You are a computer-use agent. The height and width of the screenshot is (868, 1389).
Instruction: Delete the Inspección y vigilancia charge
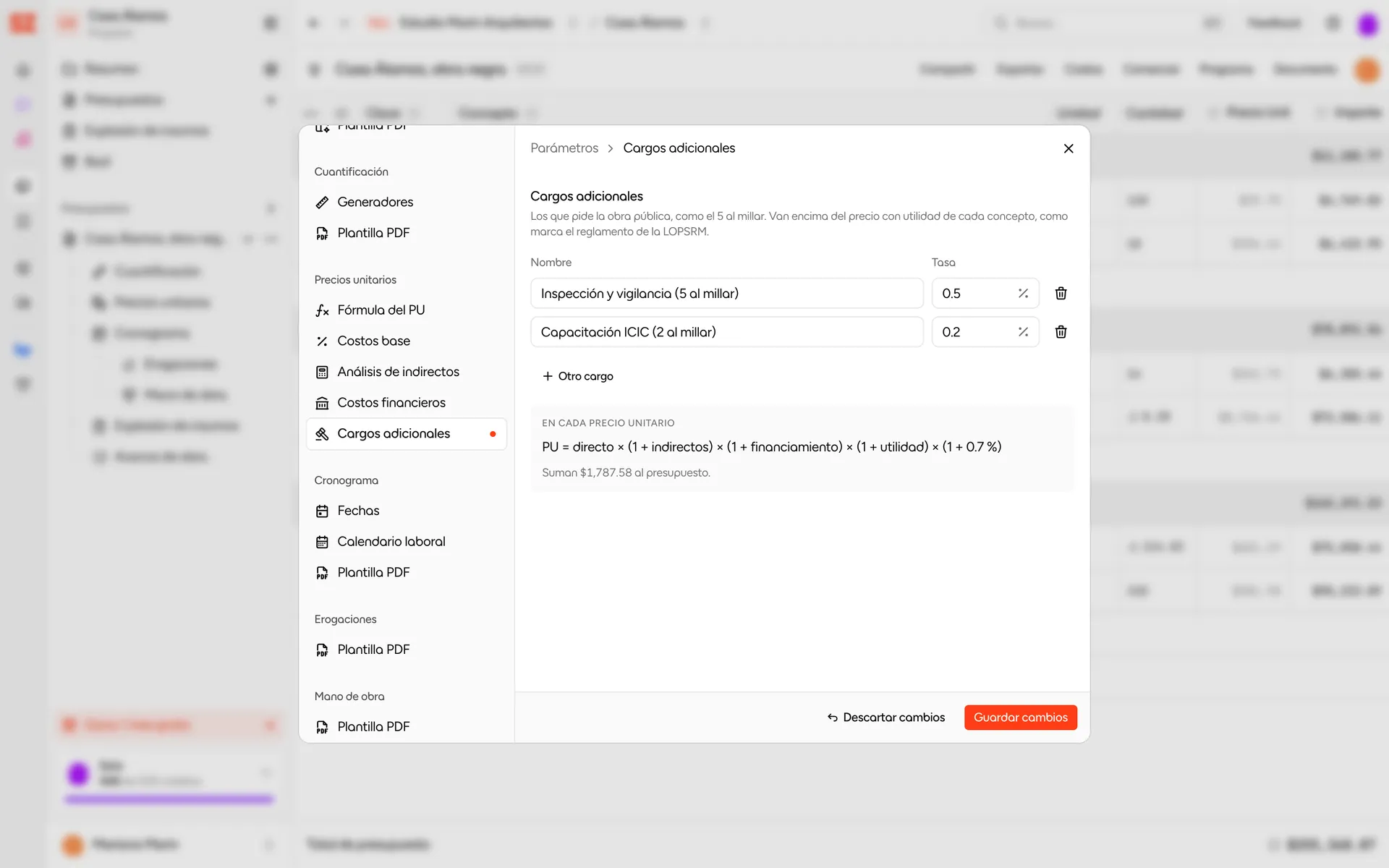tap(1061, 293)
